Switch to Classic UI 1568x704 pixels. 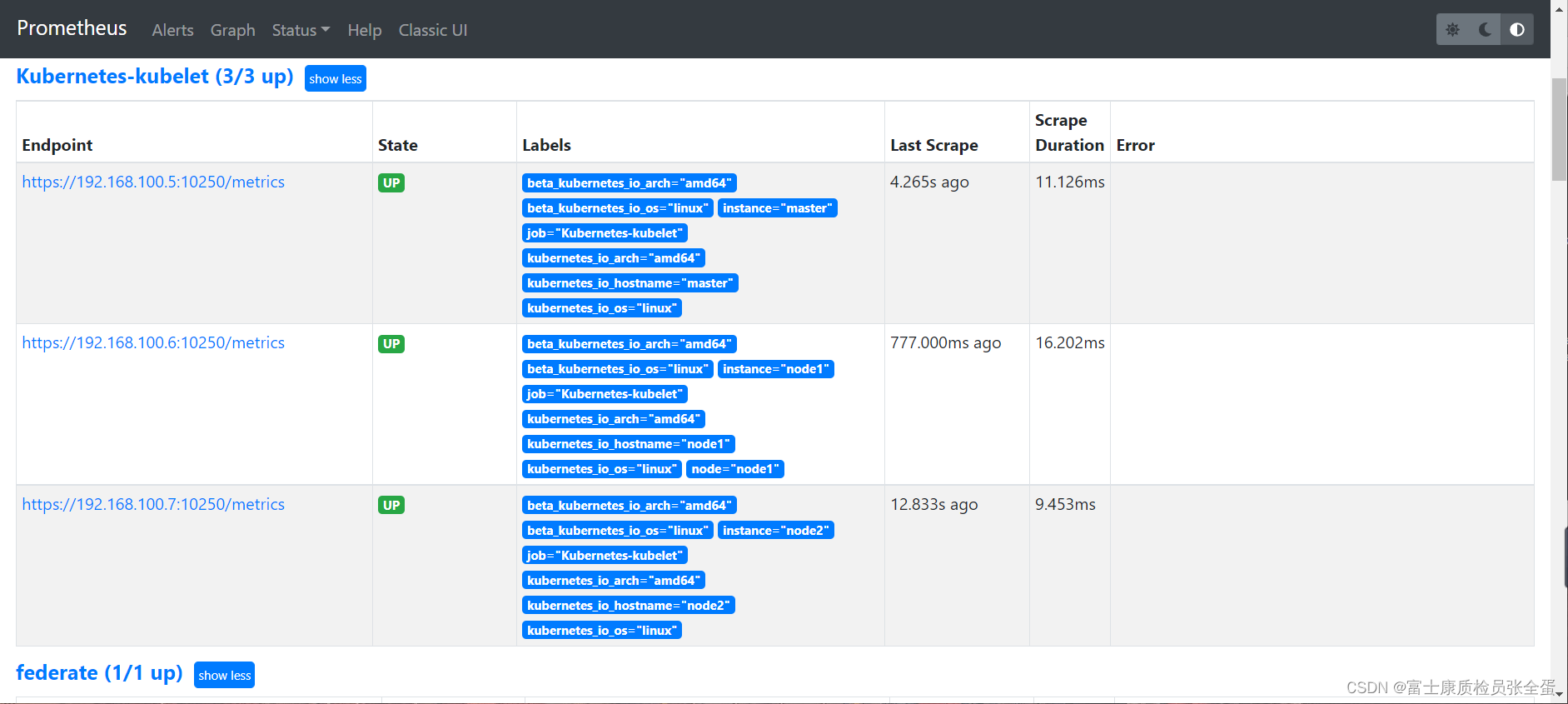pos(433,30)
